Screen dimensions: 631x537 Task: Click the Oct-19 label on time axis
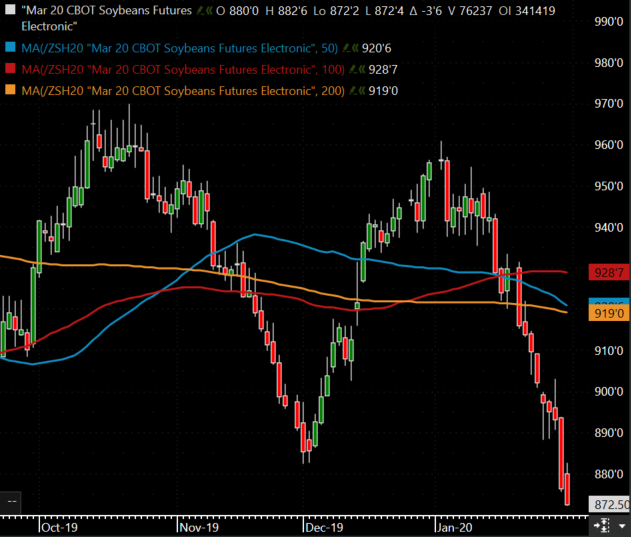(60, 527)
